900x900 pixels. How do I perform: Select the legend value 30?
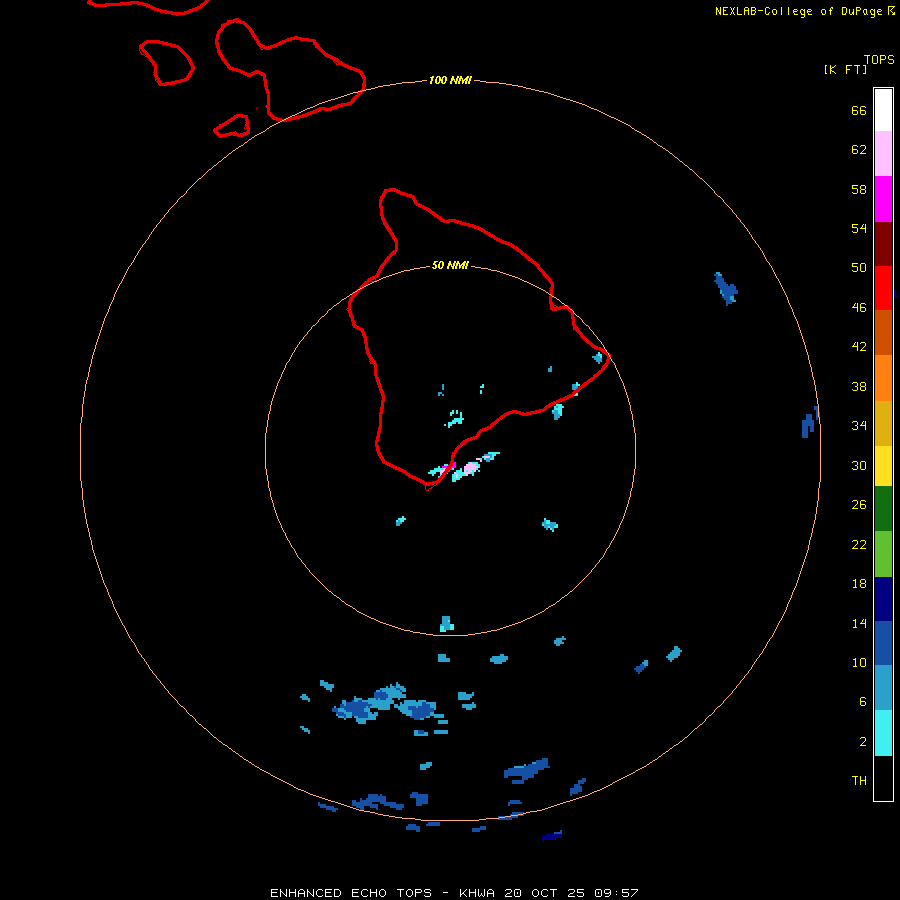click(859, 465)
